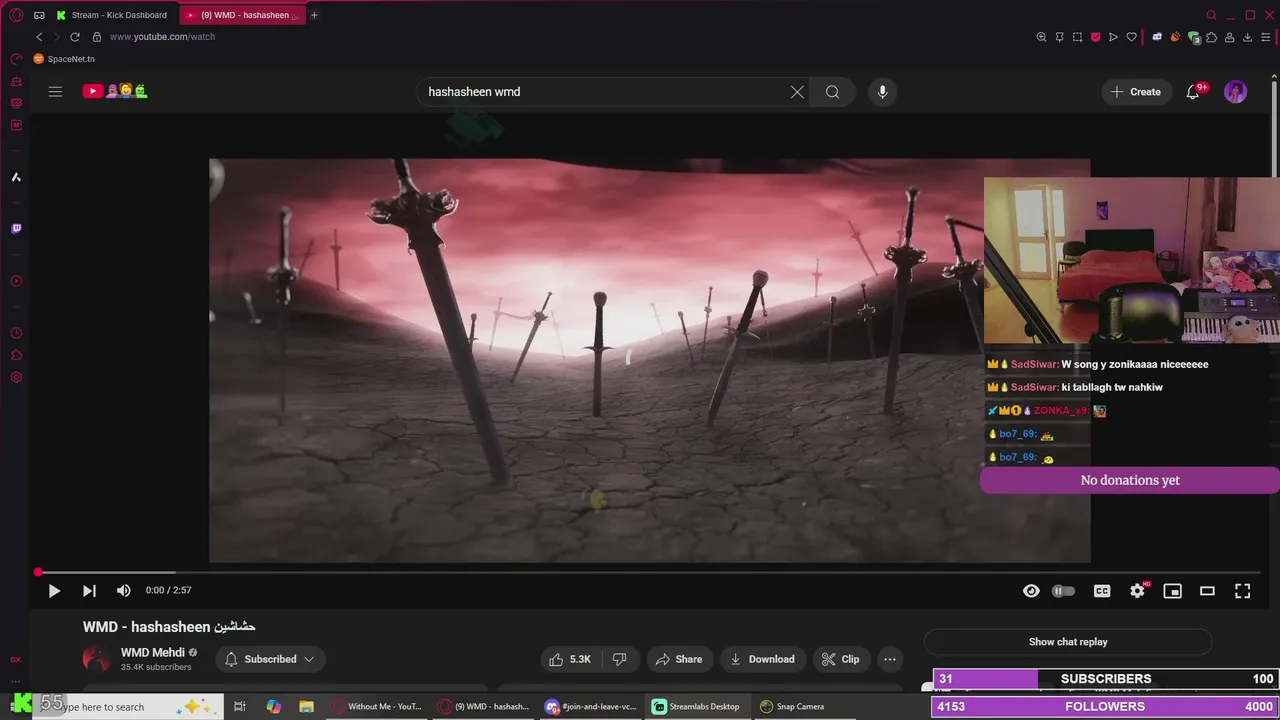The width and height of the screenshot is (1280, 720).
Task: Toggle the eye icon in player controls
Action: coord(1031,591)
